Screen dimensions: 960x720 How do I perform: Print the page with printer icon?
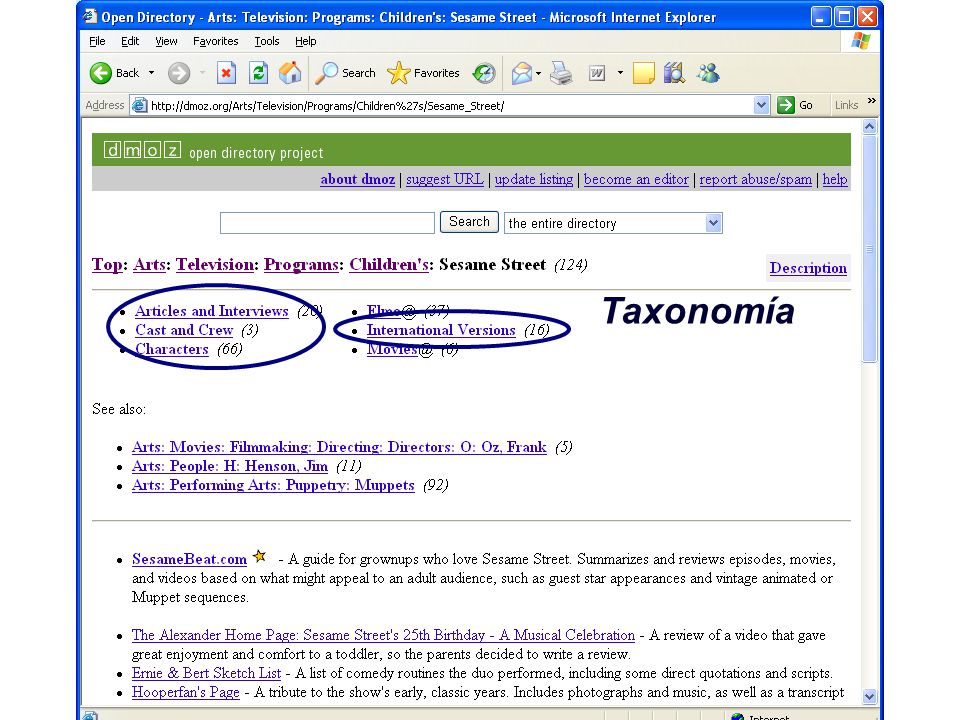tap(561, 73)
